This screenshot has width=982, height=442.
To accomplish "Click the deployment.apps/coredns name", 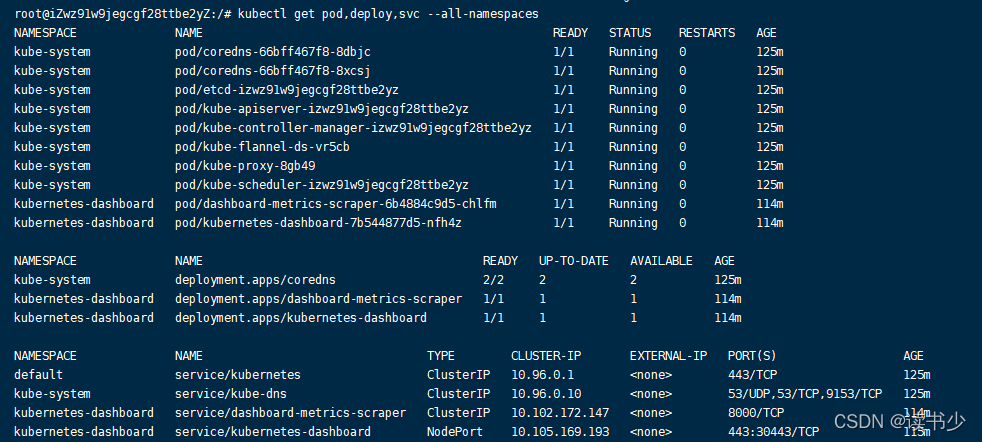I will point(241,280).
